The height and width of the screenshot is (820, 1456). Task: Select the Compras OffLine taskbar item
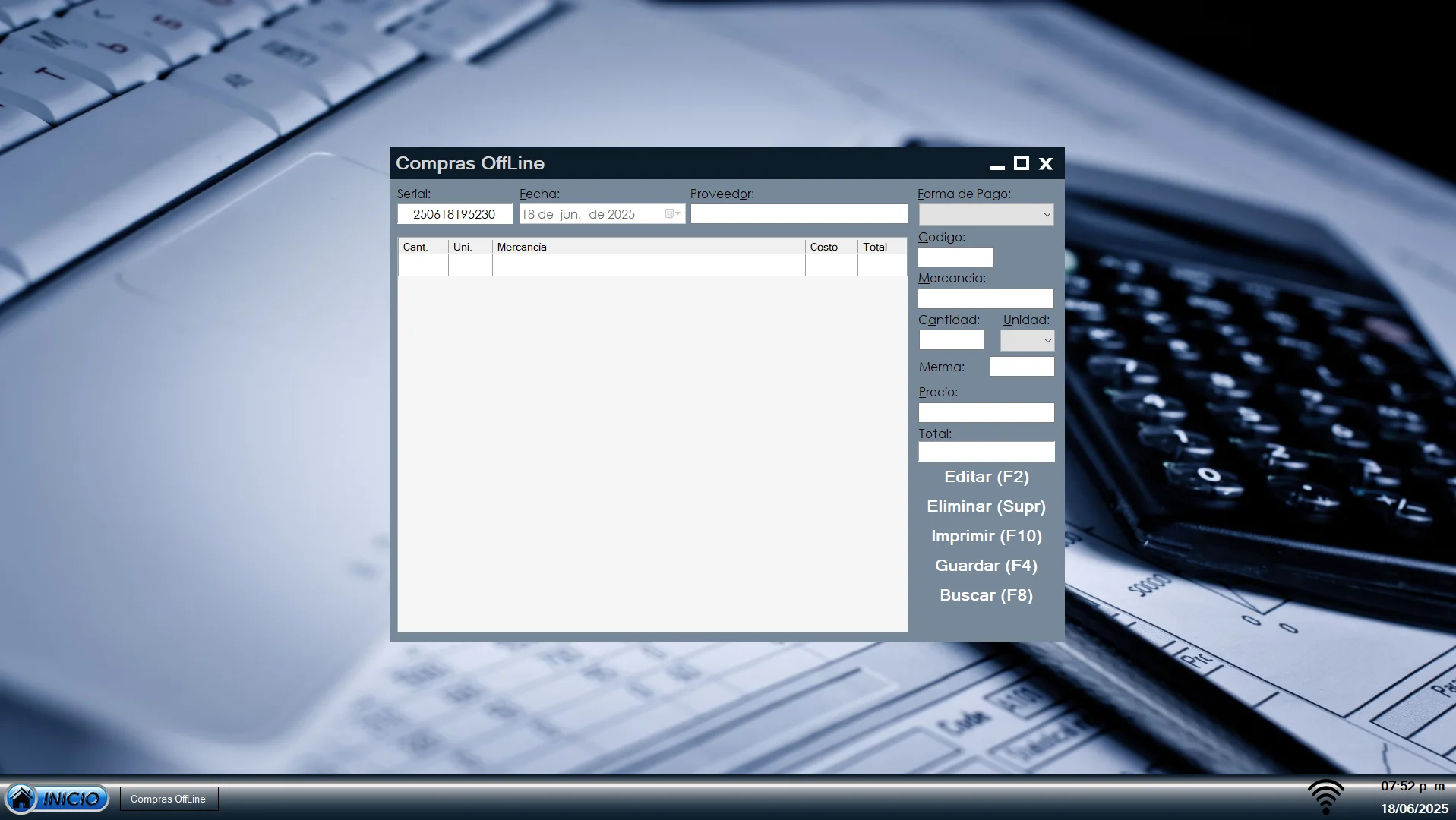coord(169,799)
